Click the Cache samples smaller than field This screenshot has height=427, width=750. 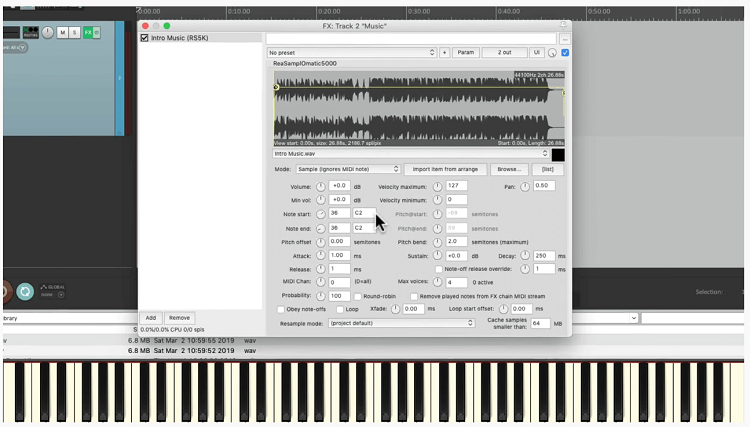(x=540, y=324)
